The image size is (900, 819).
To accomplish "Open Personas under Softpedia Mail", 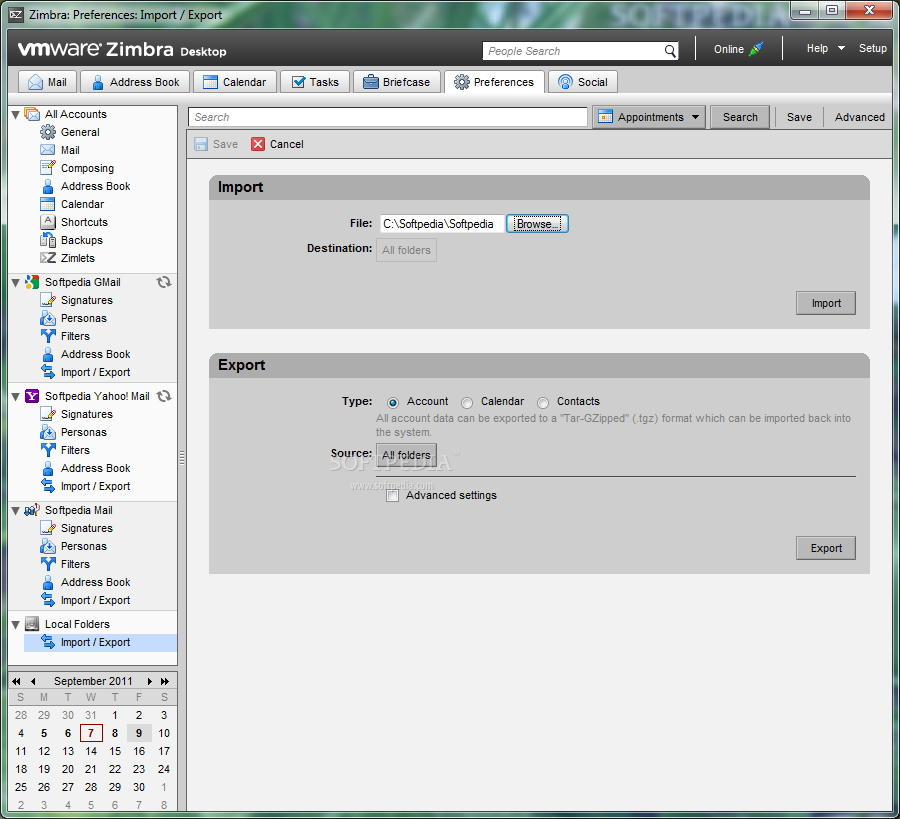I will pyautogui.click(x=84, y=546).
